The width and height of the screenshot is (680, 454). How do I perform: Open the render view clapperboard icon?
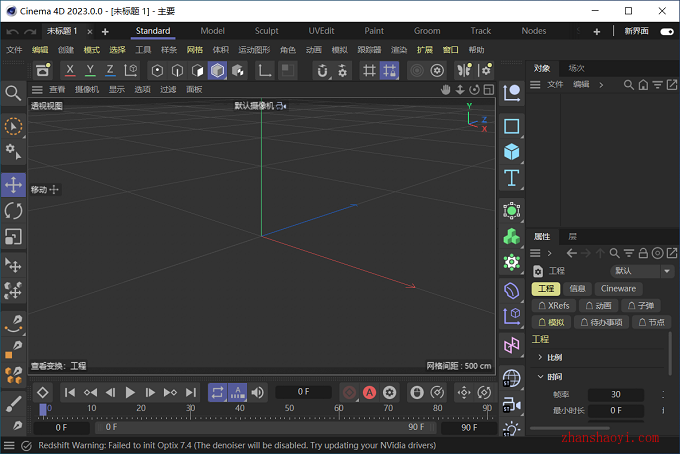coord(42,70)
